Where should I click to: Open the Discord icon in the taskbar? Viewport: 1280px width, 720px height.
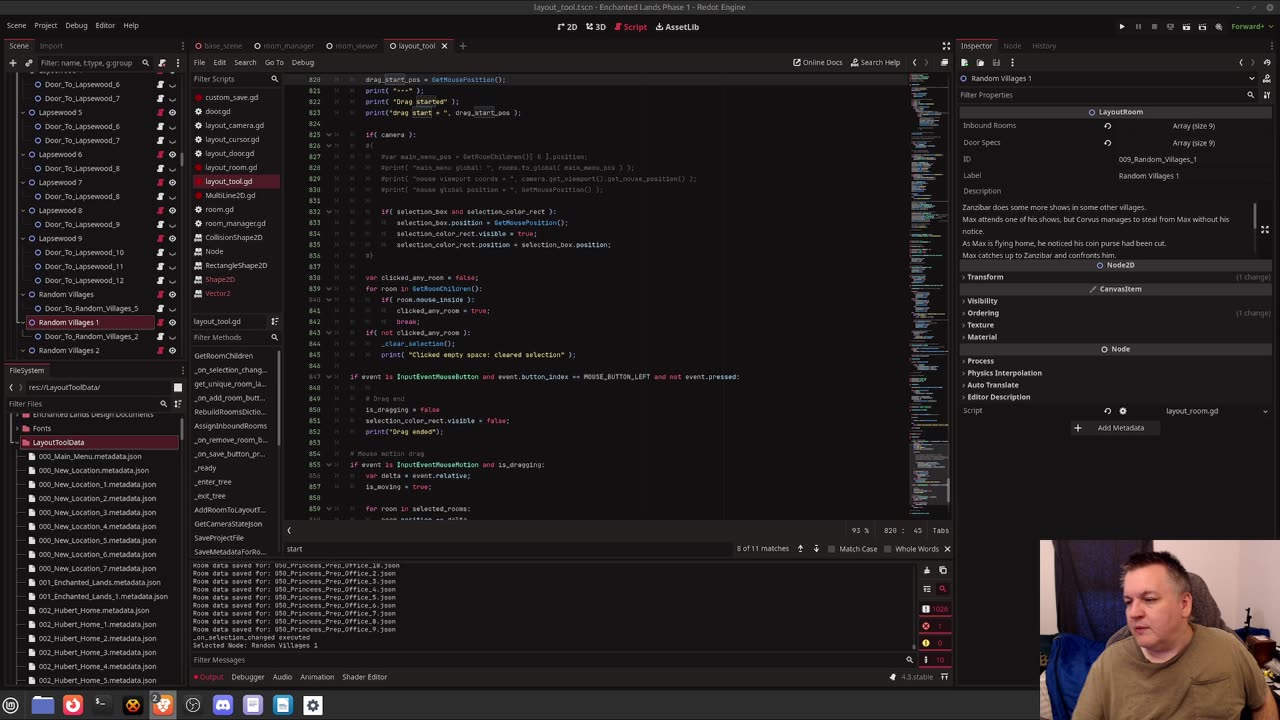[223, 705]
